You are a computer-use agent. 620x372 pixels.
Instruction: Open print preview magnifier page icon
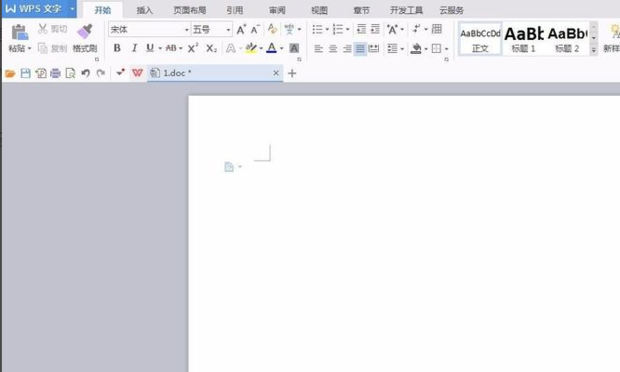tap(70, 73)
